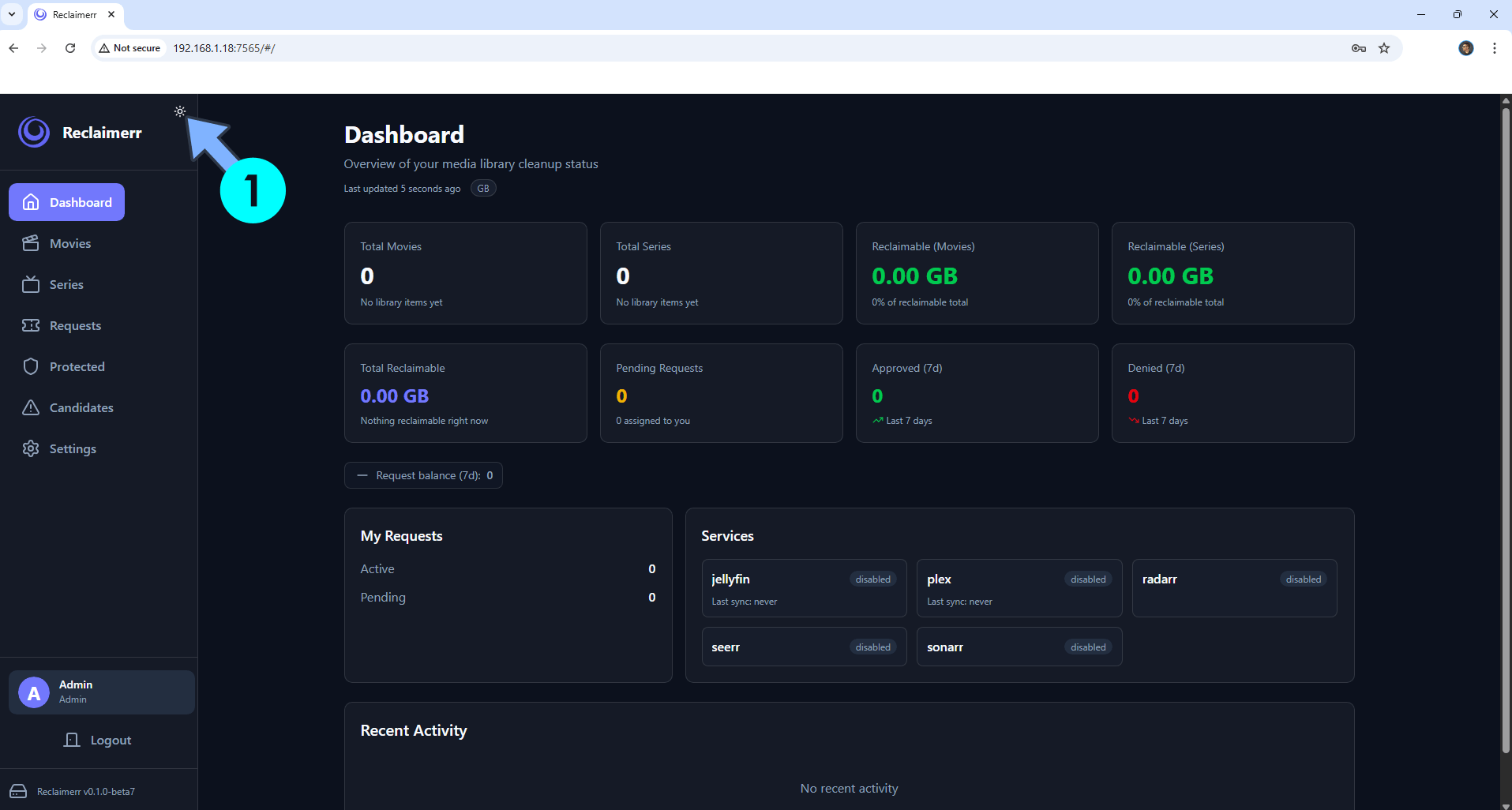Open Series via its calendar icon

(x=32, y=284)
